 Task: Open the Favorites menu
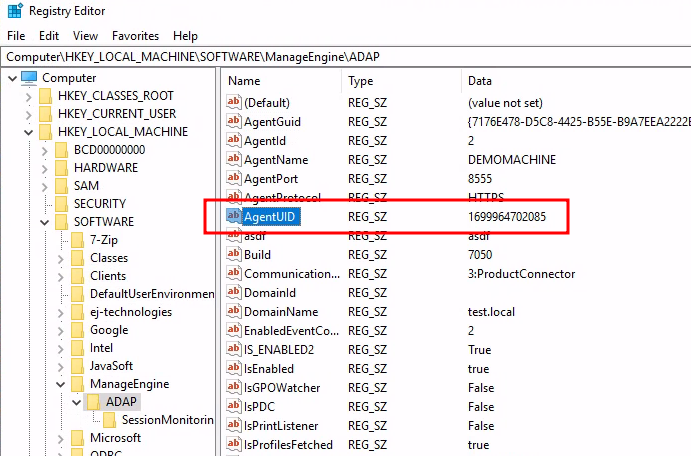pos(135,36)
